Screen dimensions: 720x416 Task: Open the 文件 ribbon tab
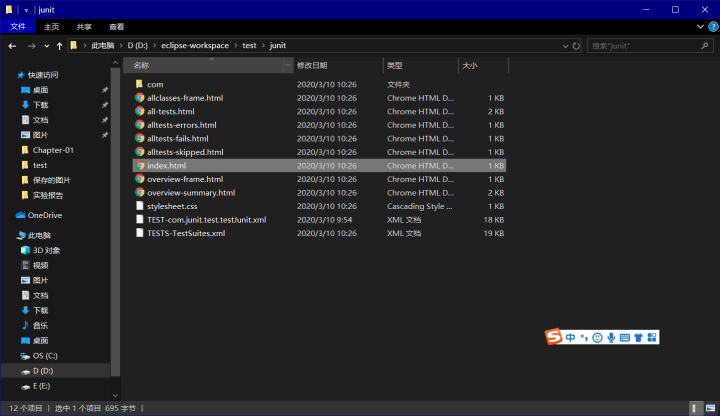[18, 27]
